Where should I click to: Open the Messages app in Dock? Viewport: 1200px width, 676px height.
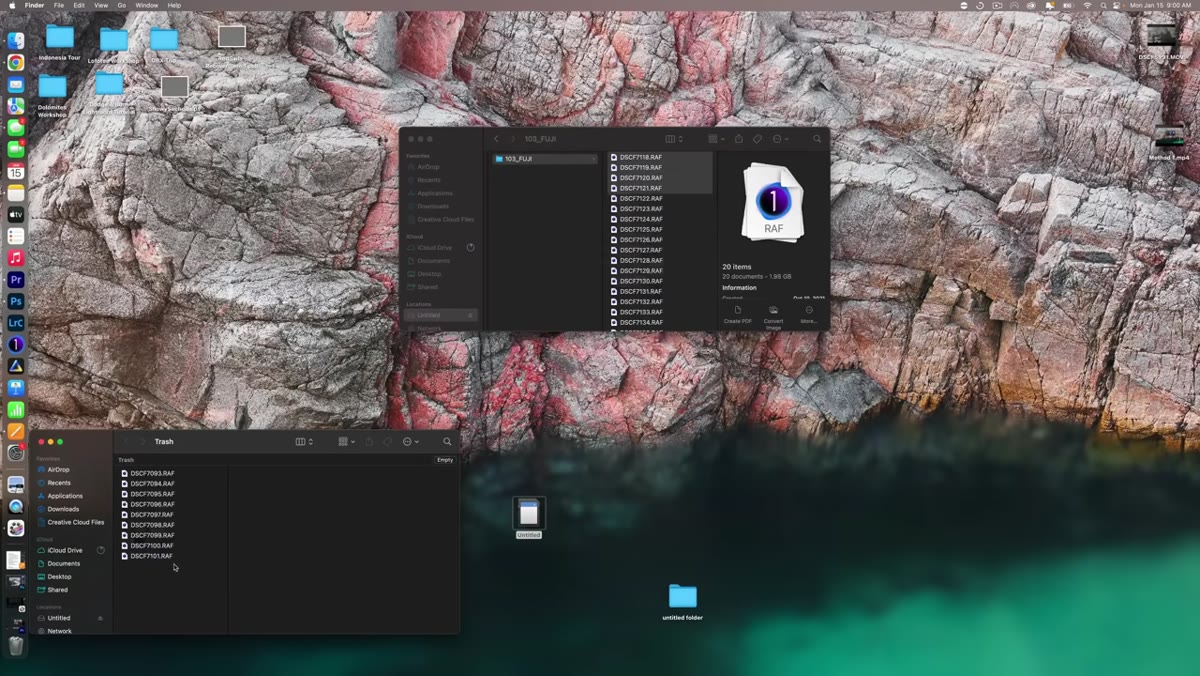click(16, 128)
